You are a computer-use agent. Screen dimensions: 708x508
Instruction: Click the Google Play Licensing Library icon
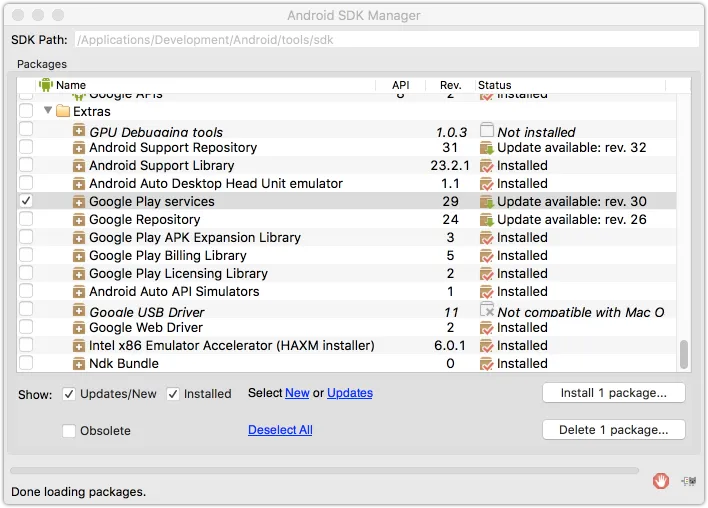coord(79,274)
